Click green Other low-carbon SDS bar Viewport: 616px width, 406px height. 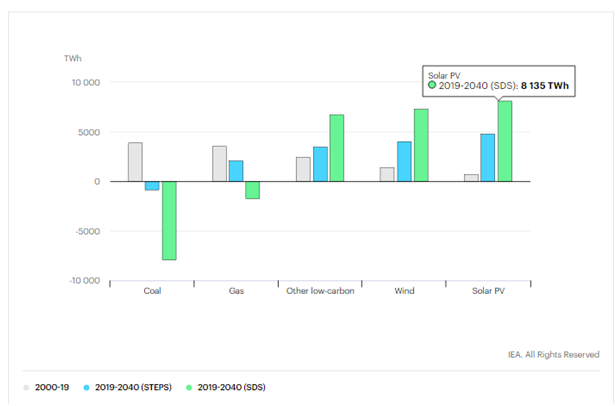pyautogui.click(x=337, y=148)
